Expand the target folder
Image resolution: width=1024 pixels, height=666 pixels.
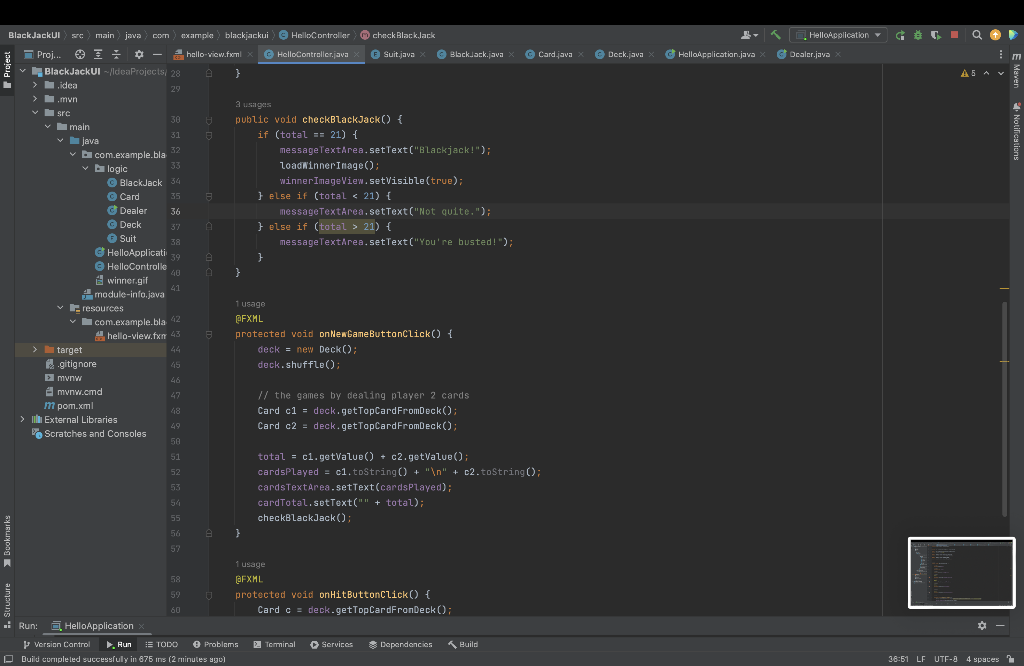35,349
